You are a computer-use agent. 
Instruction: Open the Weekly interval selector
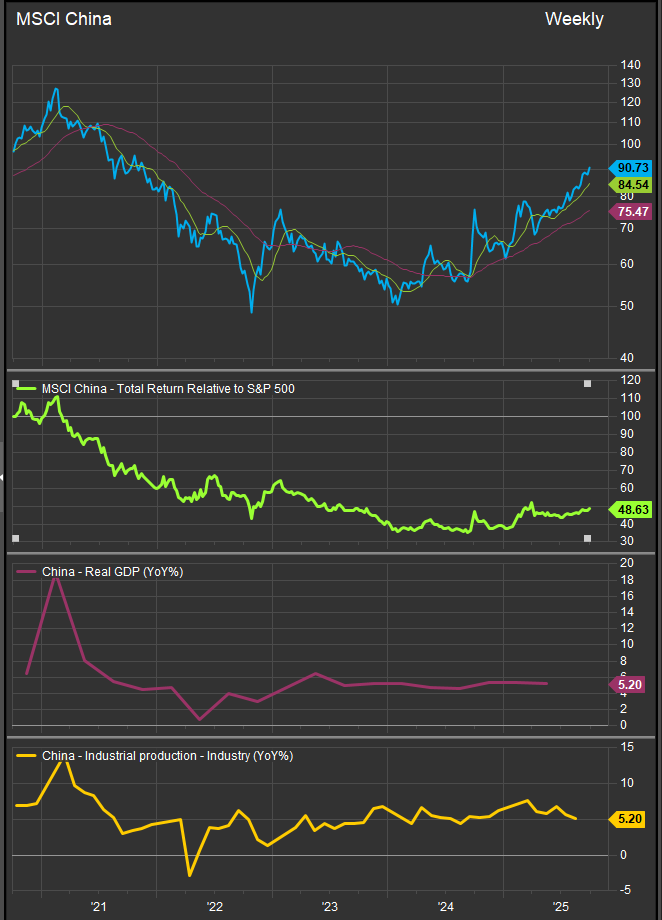pos(573,19)
